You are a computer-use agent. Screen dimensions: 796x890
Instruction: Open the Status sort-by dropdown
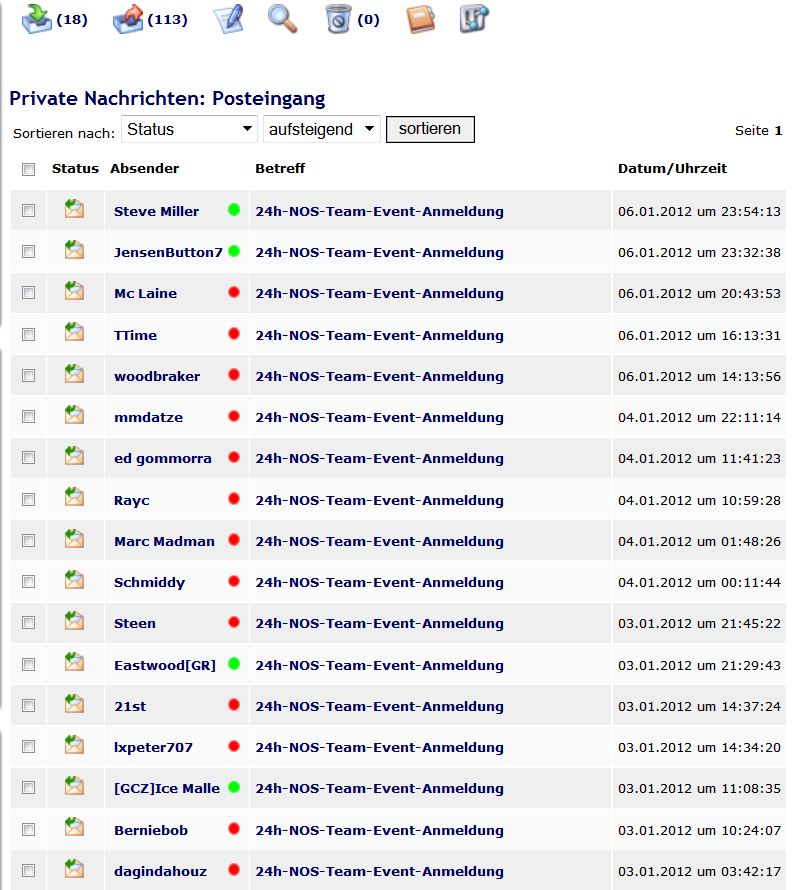(189, 129)
